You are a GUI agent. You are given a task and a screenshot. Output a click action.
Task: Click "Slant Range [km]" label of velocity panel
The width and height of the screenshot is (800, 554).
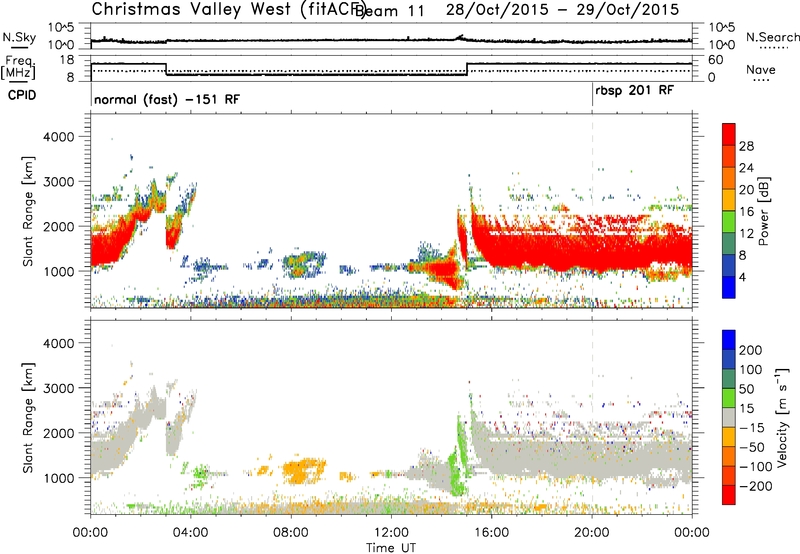pyautogui.click(x=28, y=417)
